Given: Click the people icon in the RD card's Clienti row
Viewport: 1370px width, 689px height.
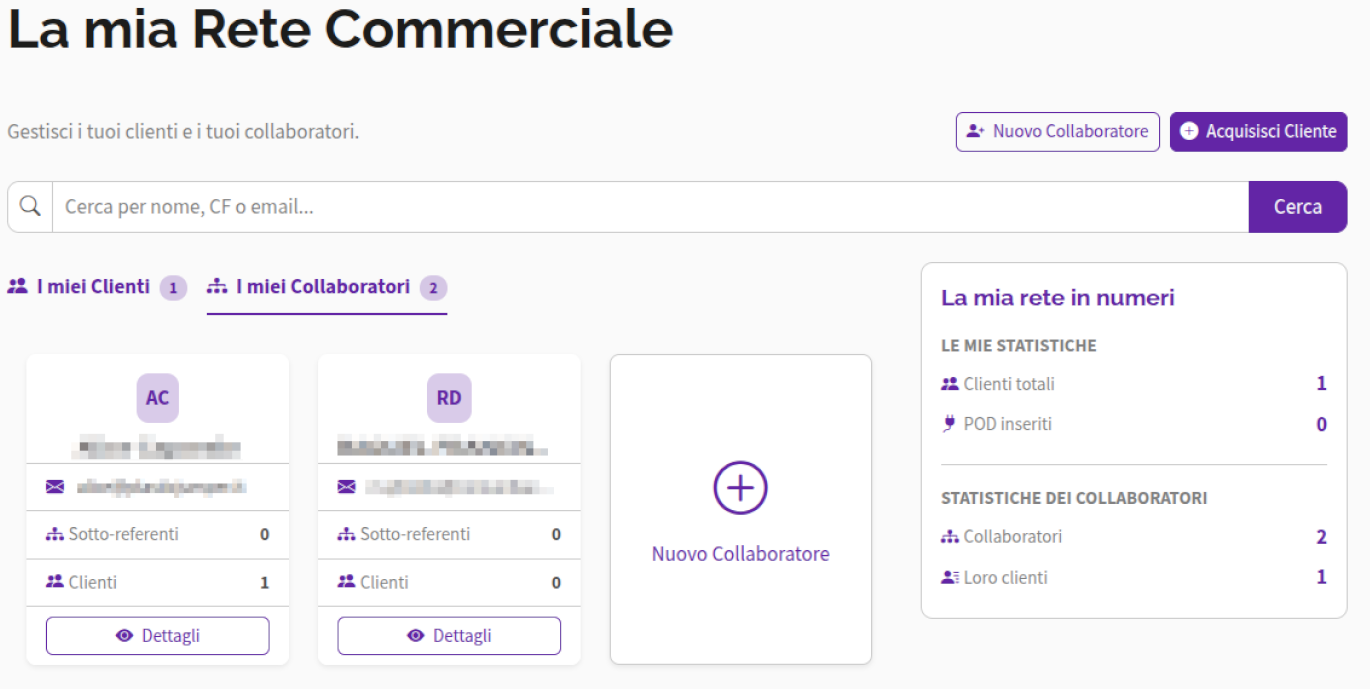Looking at the screenshot, I should point(346,582).
